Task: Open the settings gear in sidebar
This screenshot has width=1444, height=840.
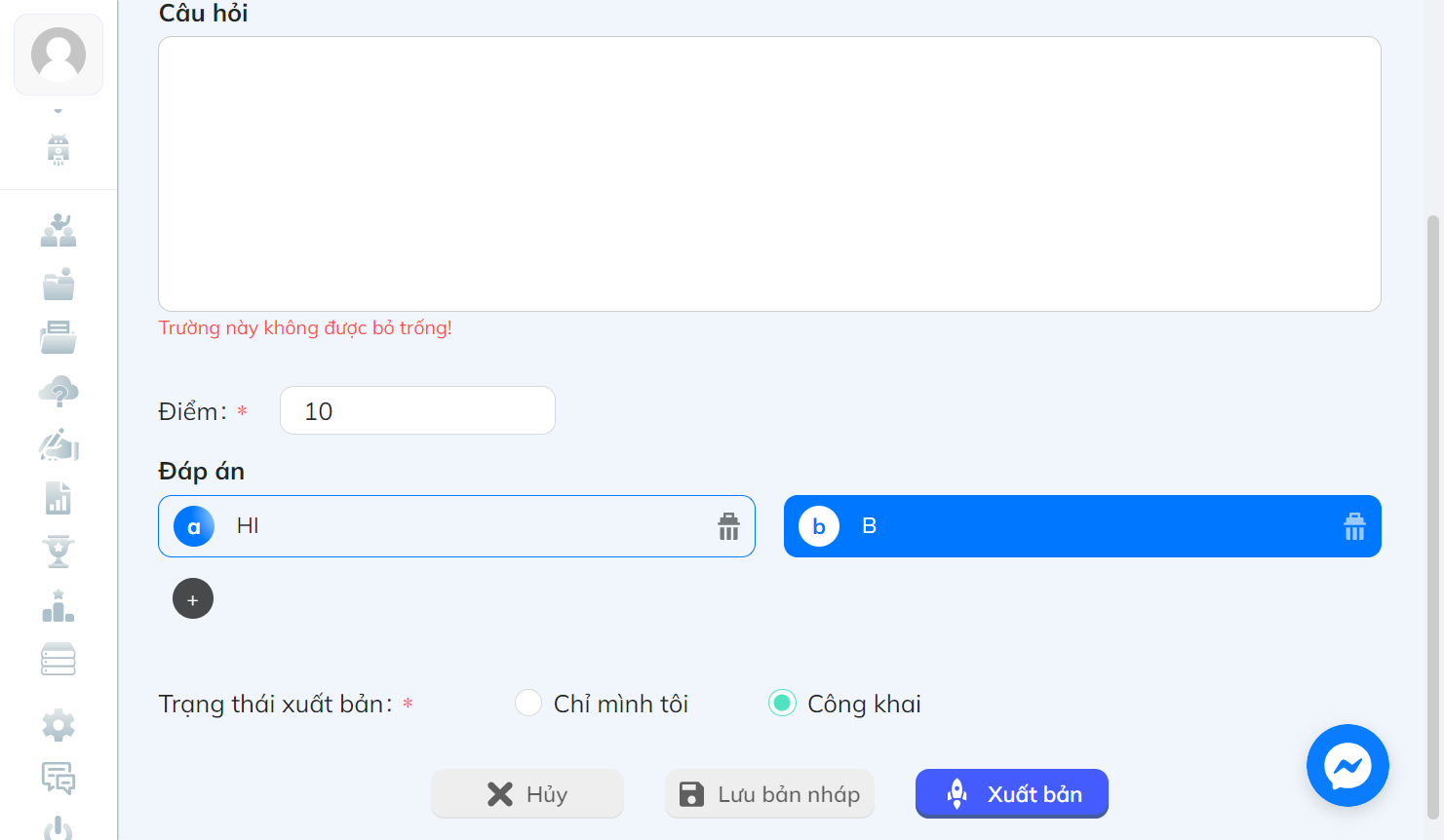Action: click(x=59, y=725)
